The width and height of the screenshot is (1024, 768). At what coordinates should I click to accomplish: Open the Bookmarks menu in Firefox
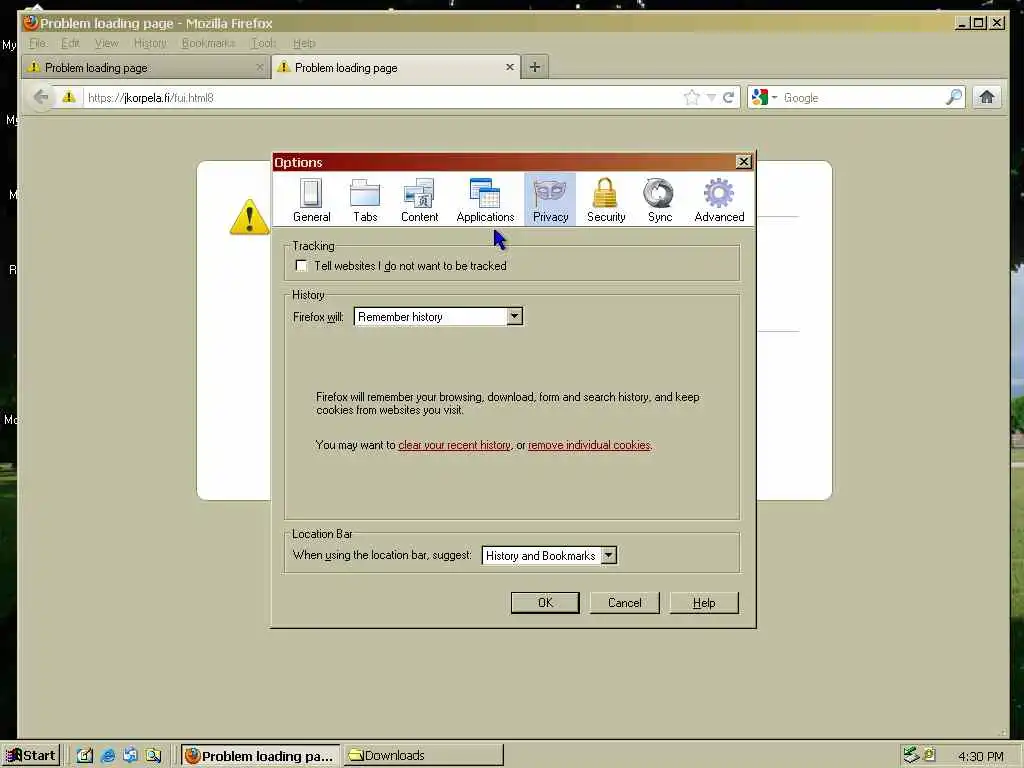pos(208,43)
